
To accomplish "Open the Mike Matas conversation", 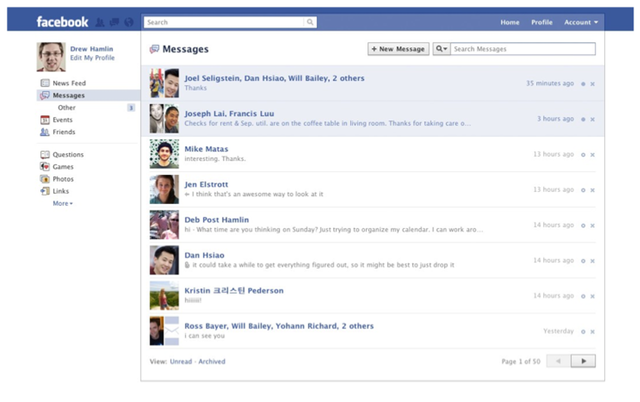I will (x=206, y=149).
